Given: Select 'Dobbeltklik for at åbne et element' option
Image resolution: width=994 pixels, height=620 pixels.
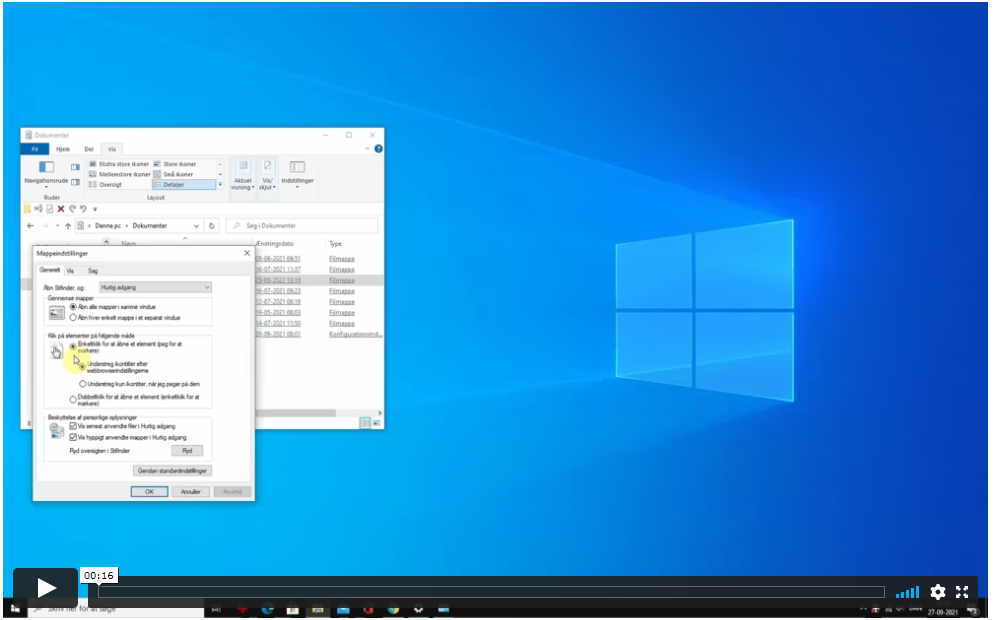Looking at the screenshot, I should 73,400.
